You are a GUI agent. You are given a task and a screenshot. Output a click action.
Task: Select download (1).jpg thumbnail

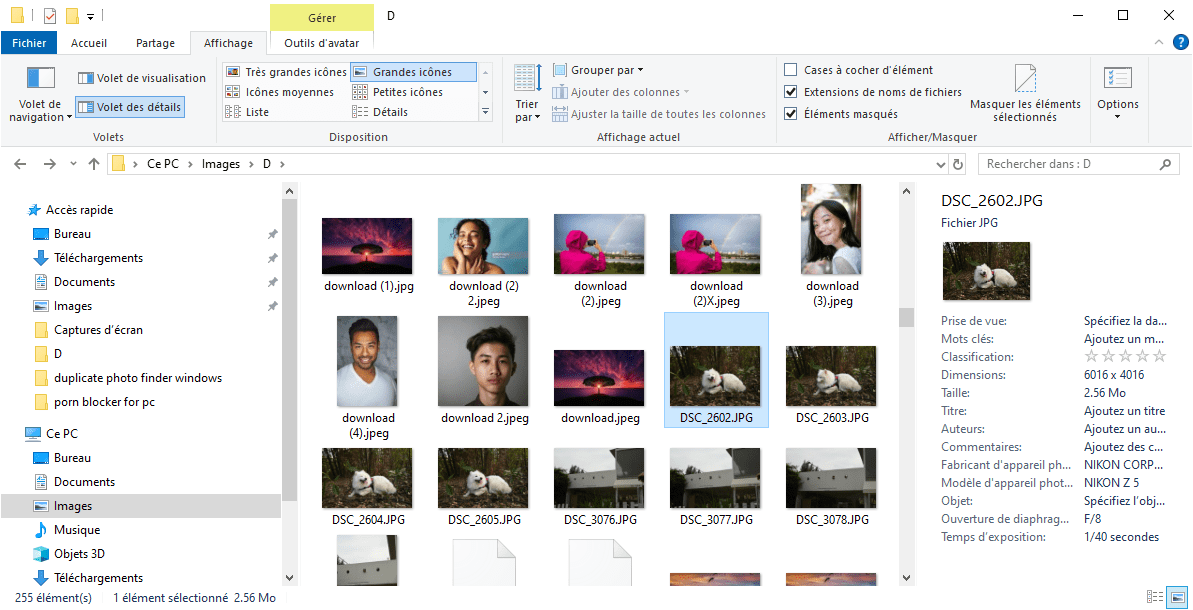[x=368, y=246]
